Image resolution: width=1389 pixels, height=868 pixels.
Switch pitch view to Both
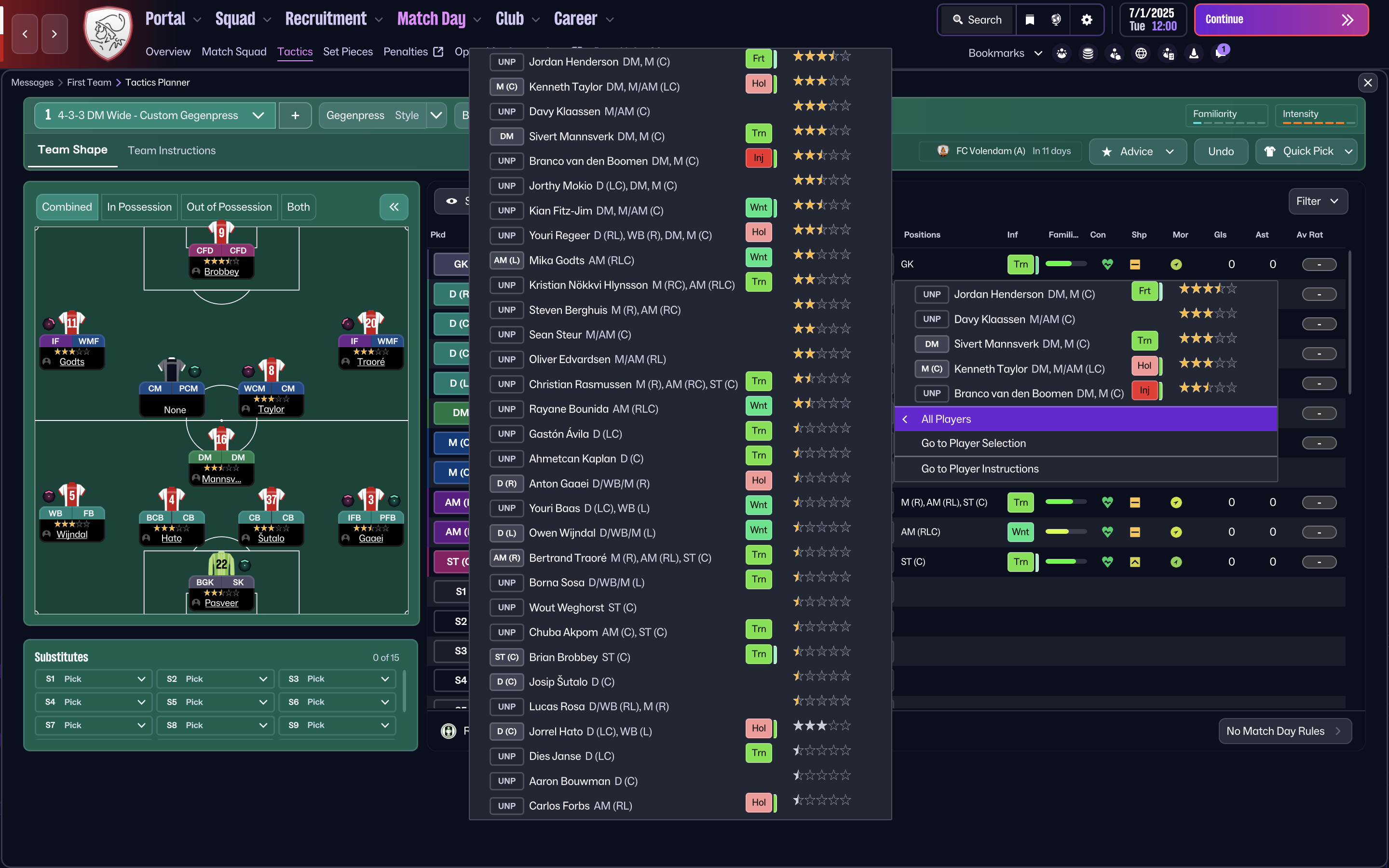298,207
